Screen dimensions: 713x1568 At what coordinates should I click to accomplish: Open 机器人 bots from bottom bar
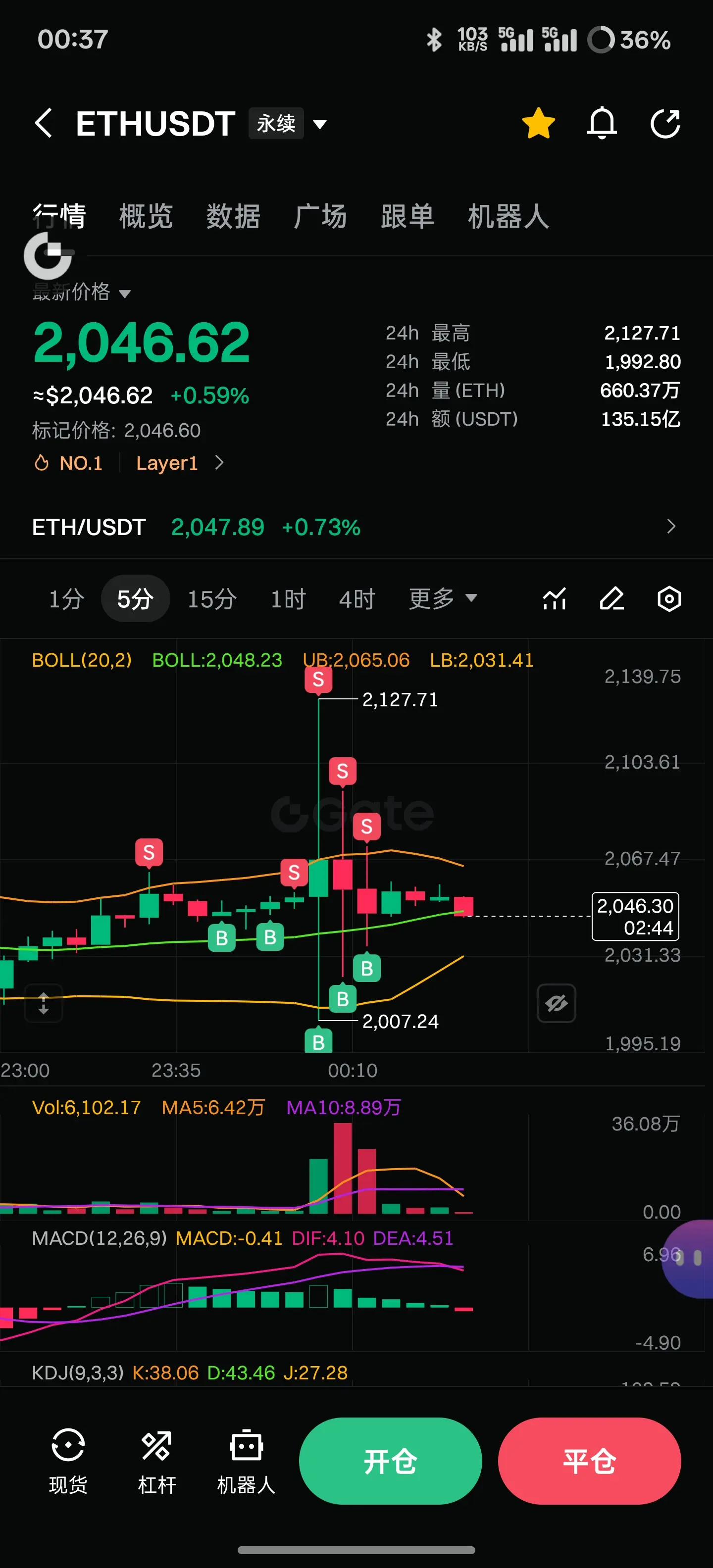[x=246, y=1461]
